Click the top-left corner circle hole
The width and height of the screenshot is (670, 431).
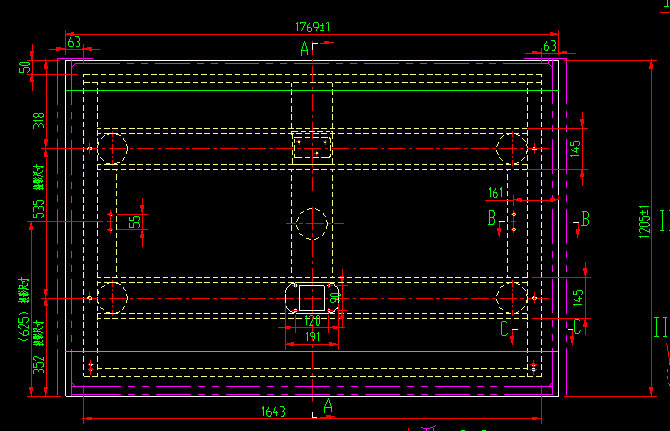pos(112,148)
